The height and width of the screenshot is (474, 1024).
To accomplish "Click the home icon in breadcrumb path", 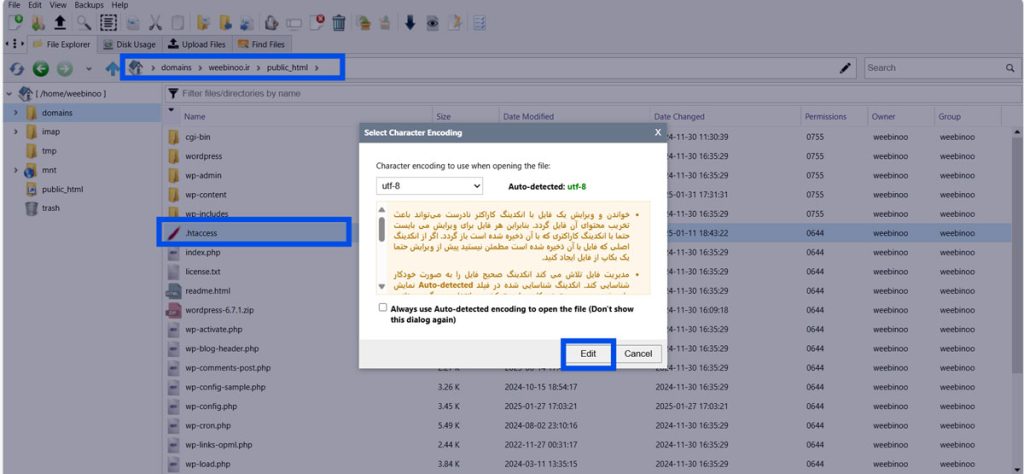I will click(135, 67).
